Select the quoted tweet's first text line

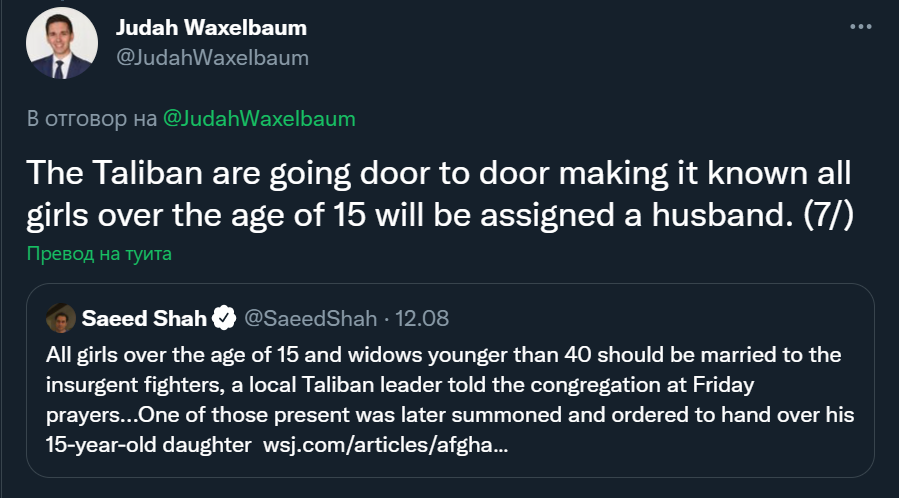click(x=443, y=355)
